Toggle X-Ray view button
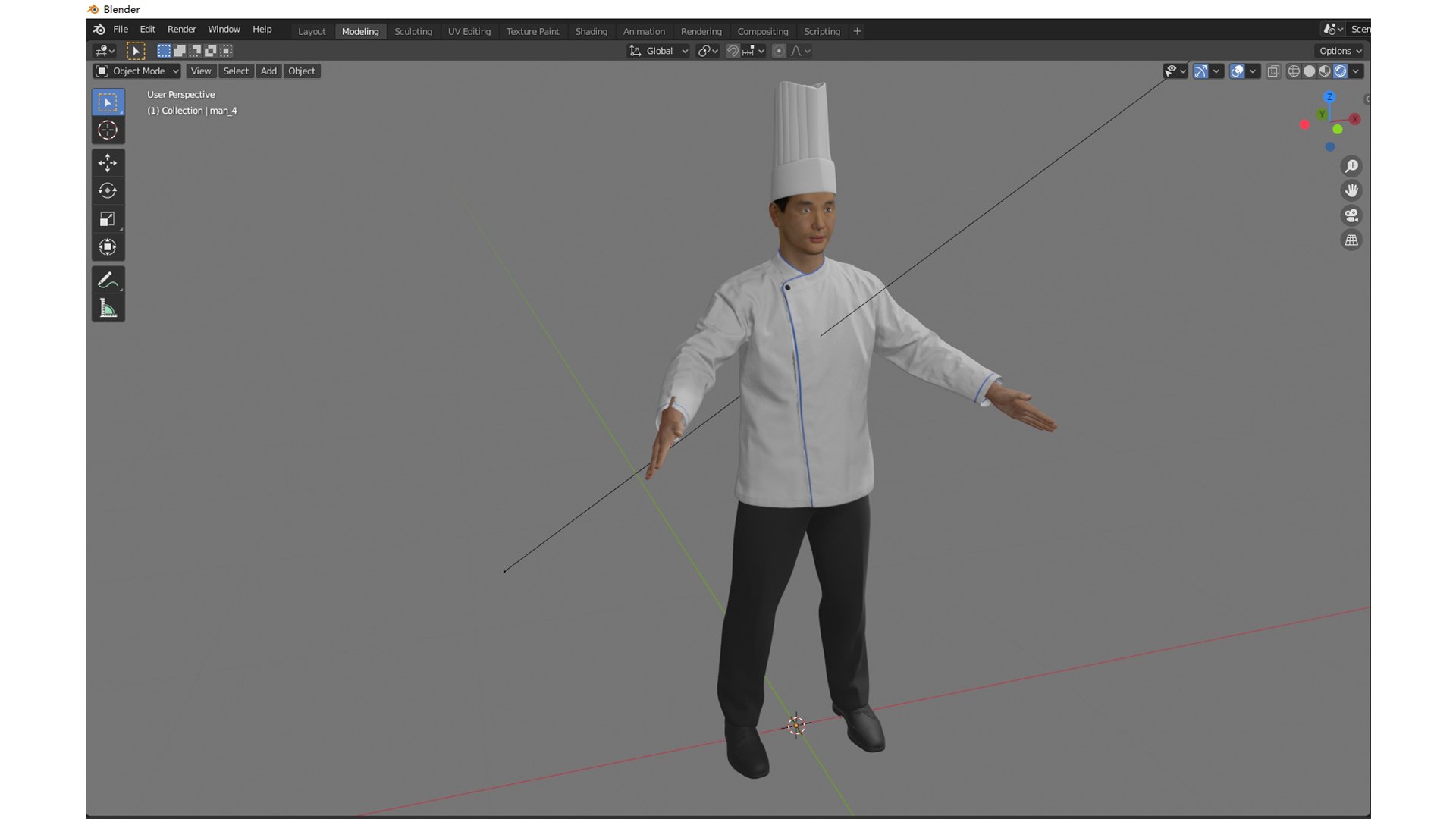The image size is (1456, 819). [1274, 71]
